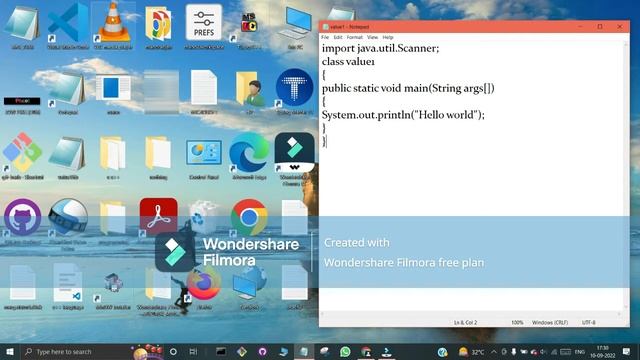Open the notification center icon
The image size is (640, 360).
(627, 351)
